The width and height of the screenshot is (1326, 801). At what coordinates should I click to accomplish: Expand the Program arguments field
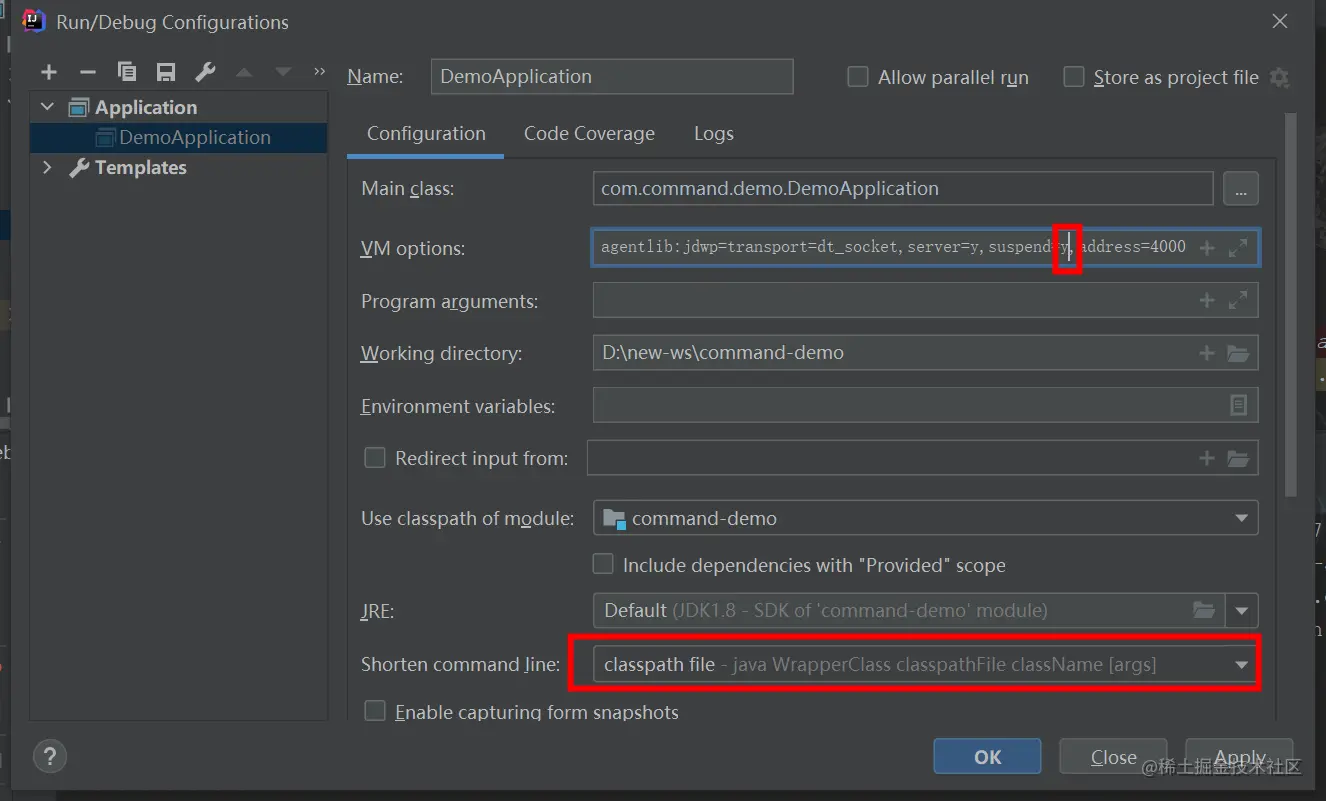1238,300
